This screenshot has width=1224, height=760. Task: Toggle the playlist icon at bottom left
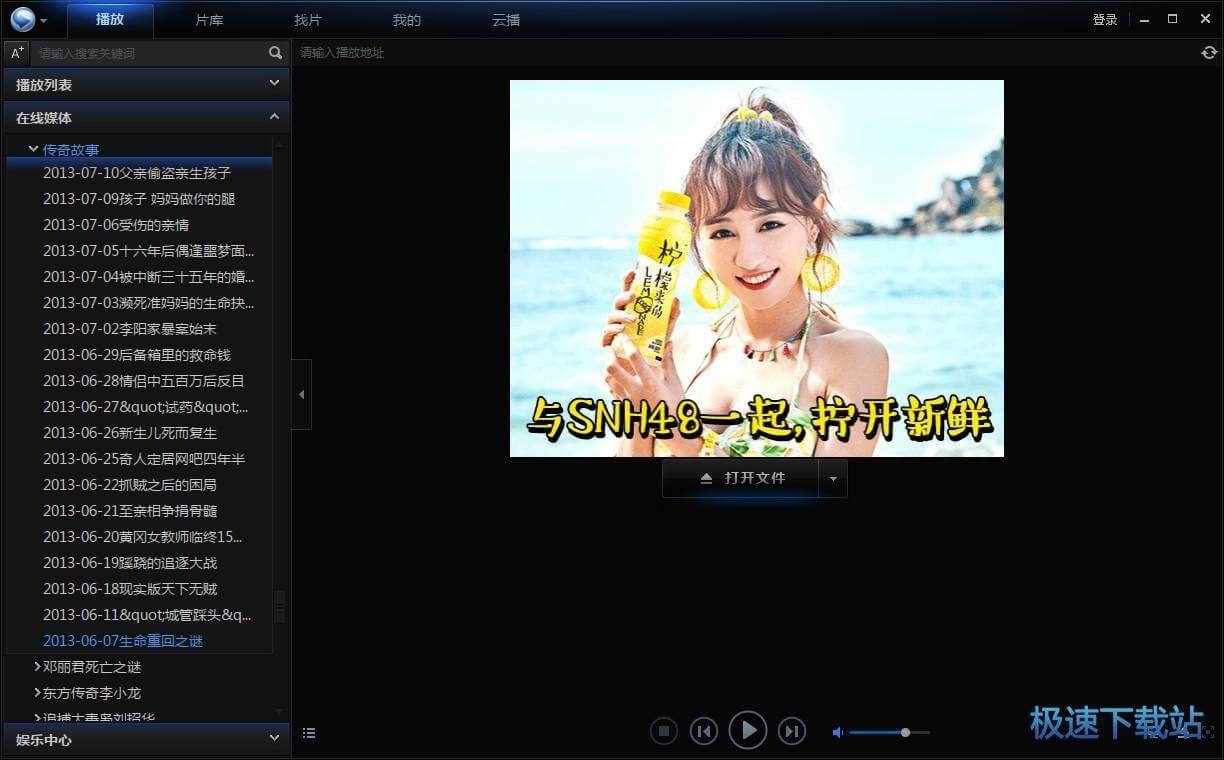(x=309, y=733)
